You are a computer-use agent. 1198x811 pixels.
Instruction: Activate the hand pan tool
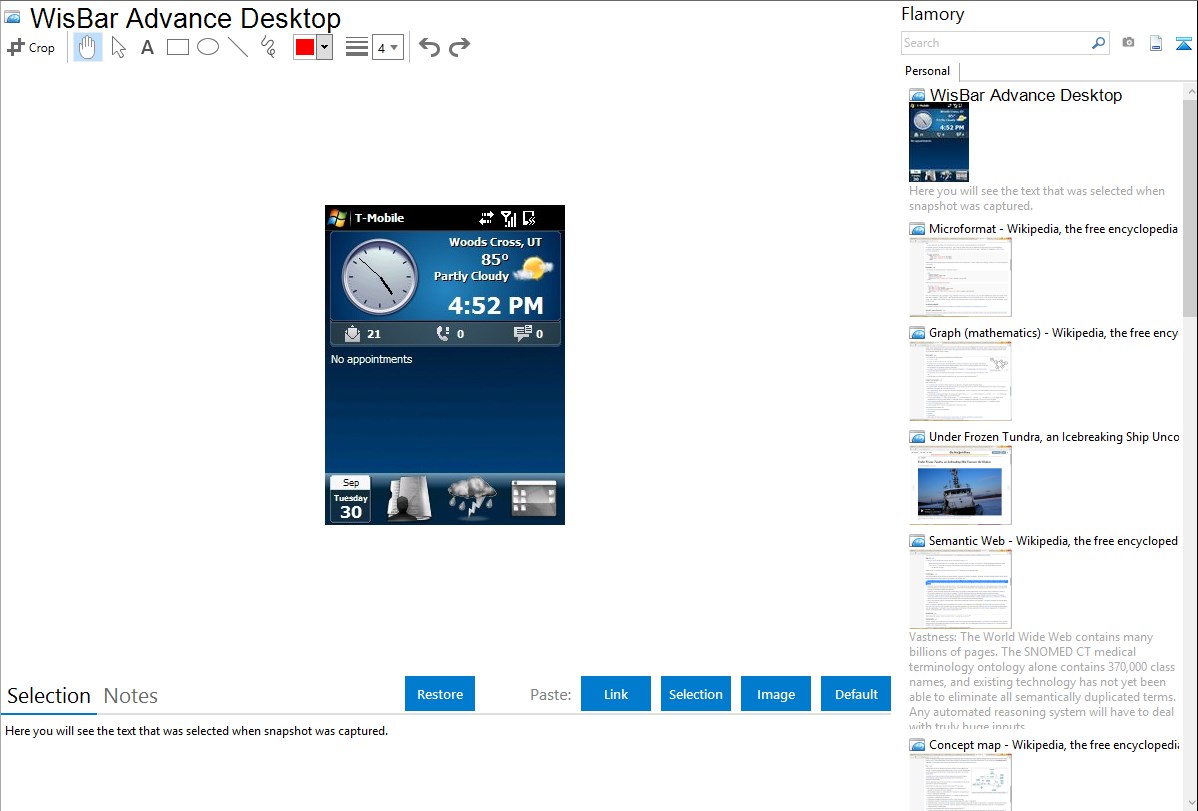(x=87, y=47)
